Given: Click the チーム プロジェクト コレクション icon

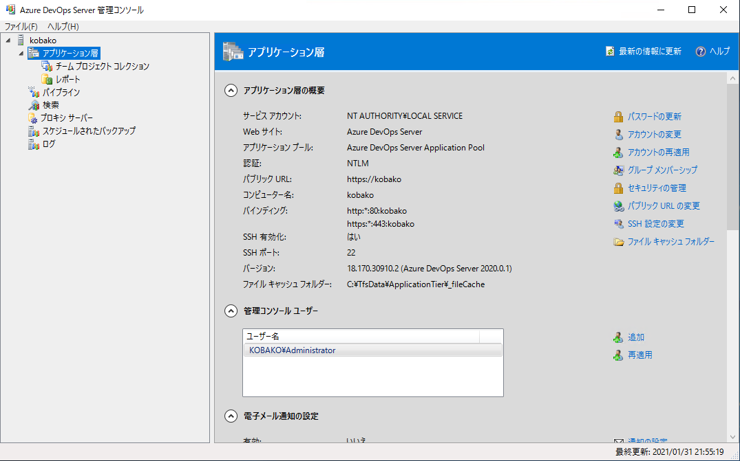Looking at the screenshot, I should [x=47, y=66].
